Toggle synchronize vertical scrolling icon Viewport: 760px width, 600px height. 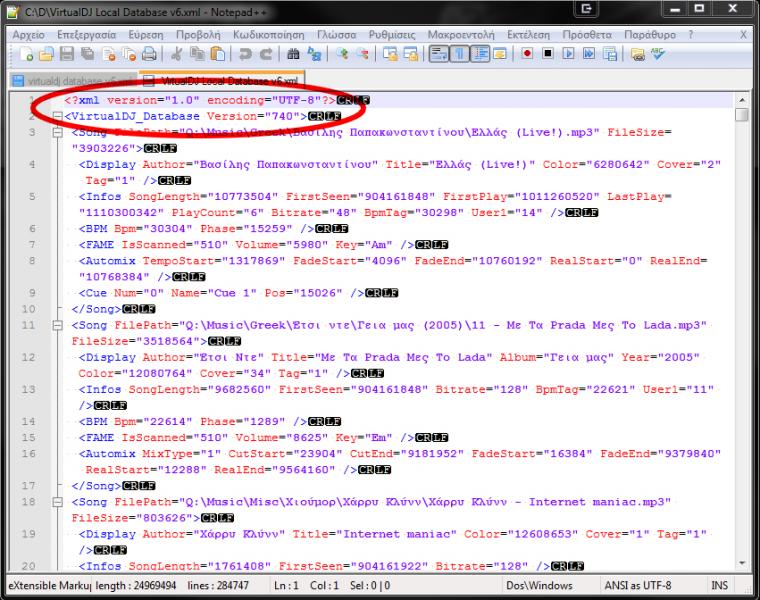(390, 54)
